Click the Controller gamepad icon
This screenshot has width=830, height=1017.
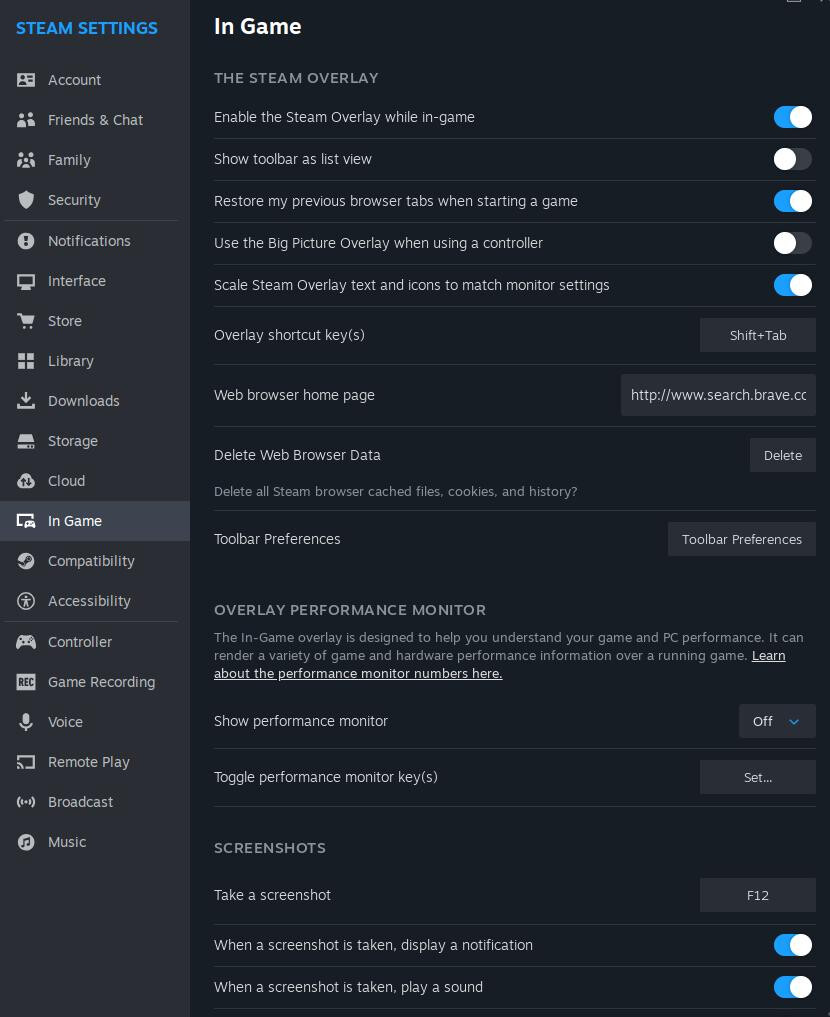pos(26,642)
